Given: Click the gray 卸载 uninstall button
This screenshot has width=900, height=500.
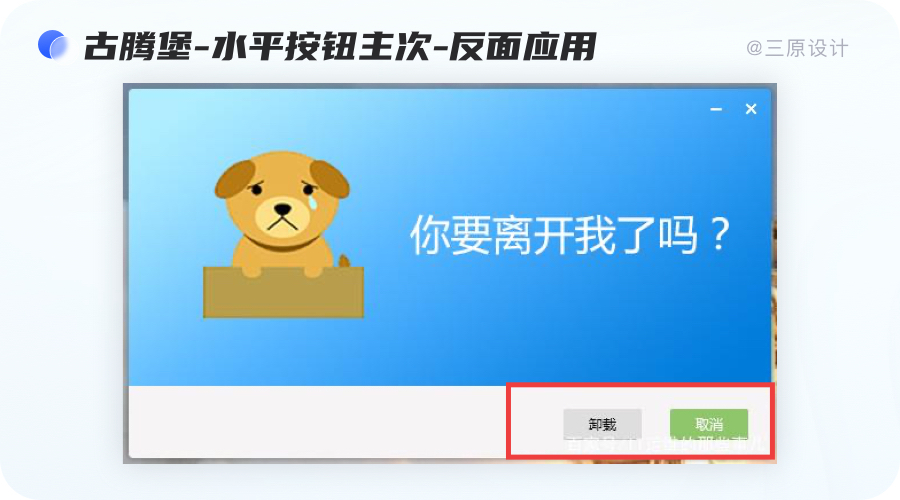Looking at the screenshot, I should [602, 424].
